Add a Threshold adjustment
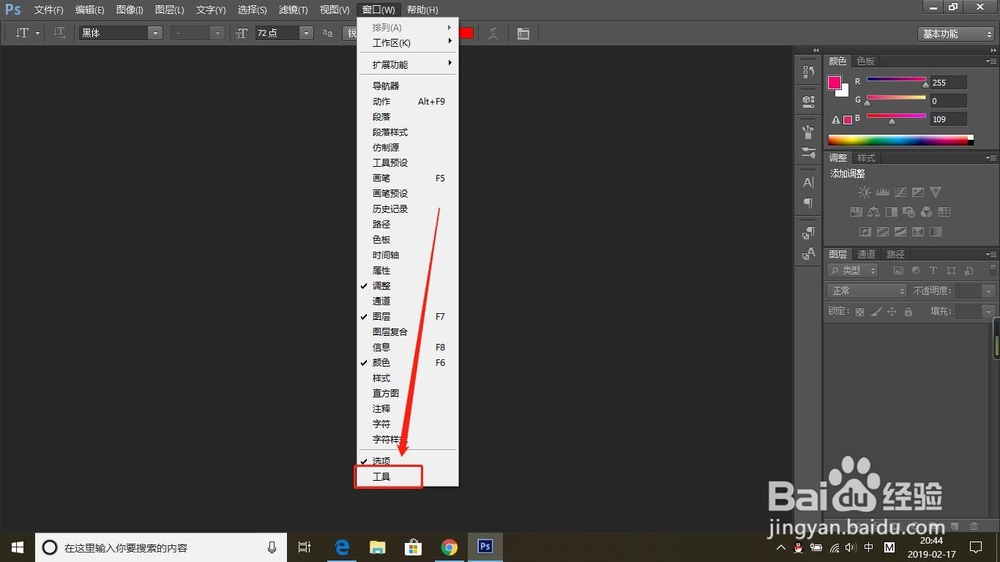Viewport: 1000px width, 562px height. coord(901,232)
